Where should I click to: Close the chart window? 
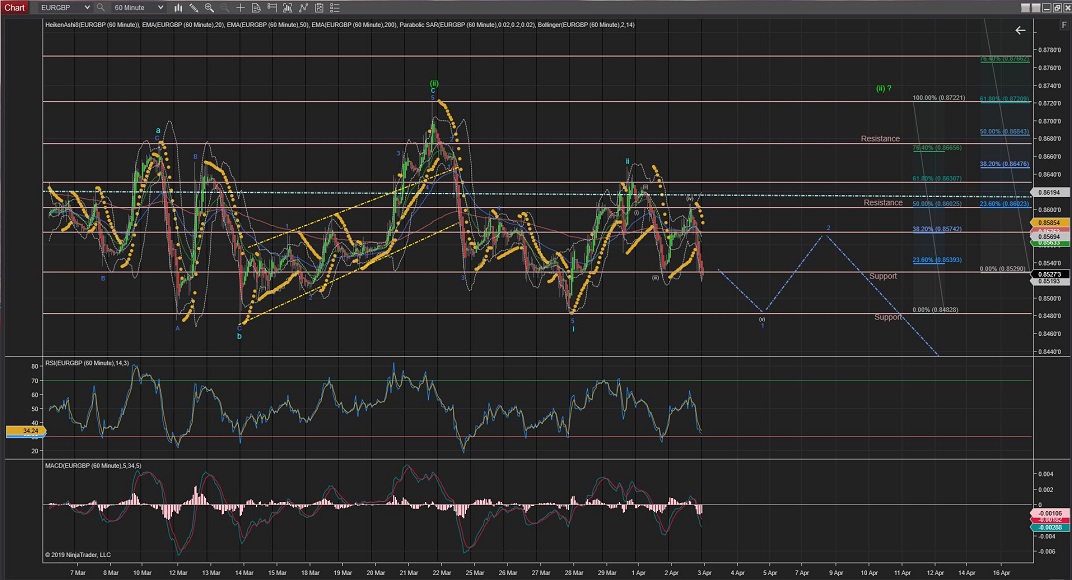(x=1068, y=8)
